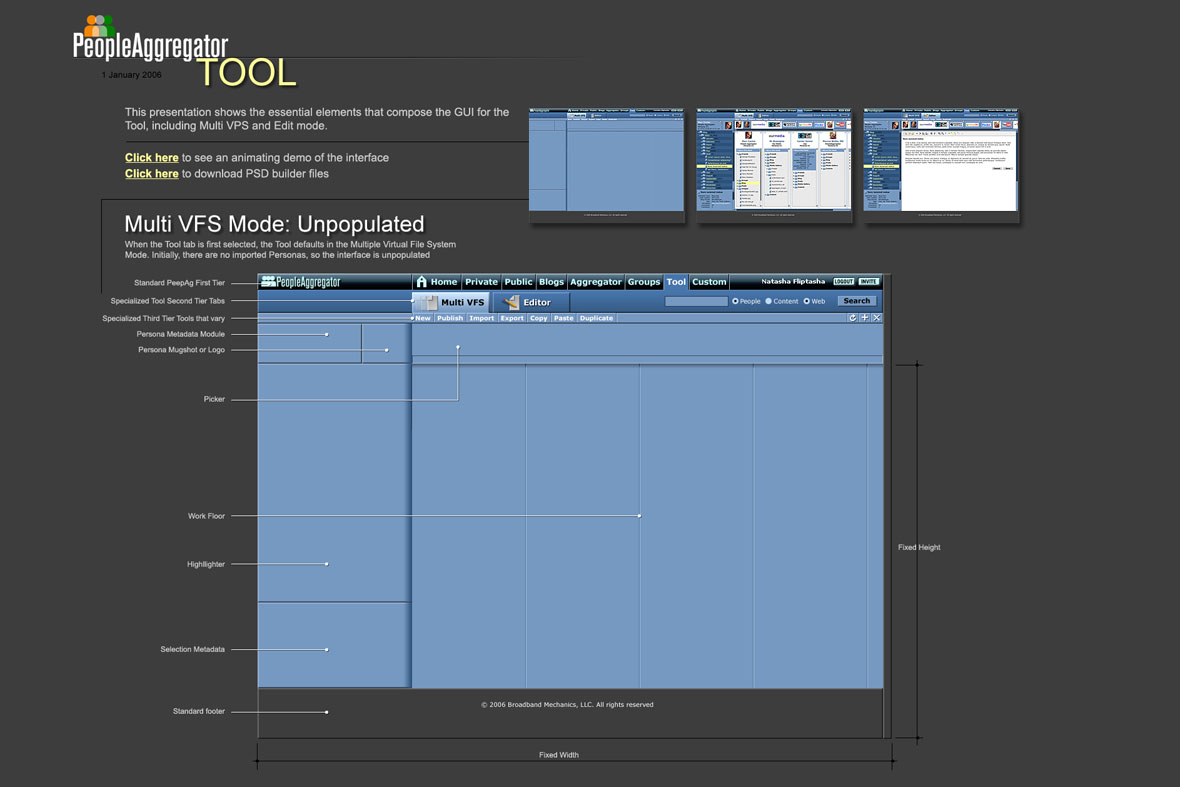Click the "Specialized Tool Second Tier Tabs" label
Viewport: 1180px width, 787px height.
(x=168, y=301)
